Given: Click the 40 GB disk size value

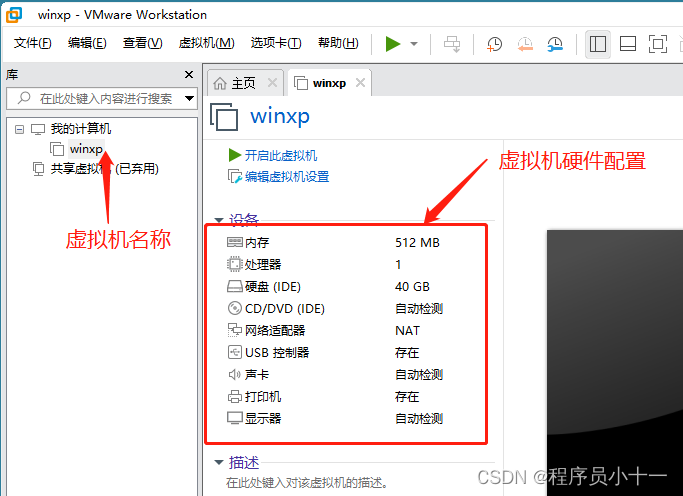Looking at the screenshot, I should 412,287.
